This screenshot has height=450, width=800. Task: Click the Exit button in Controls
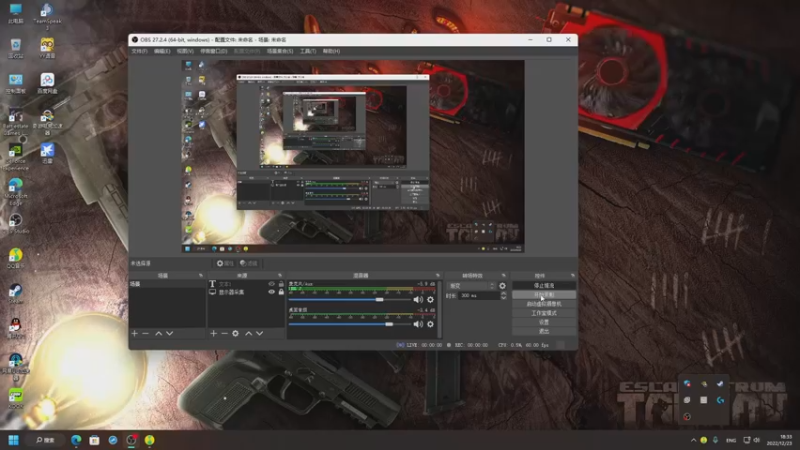[x=544, y=332]
